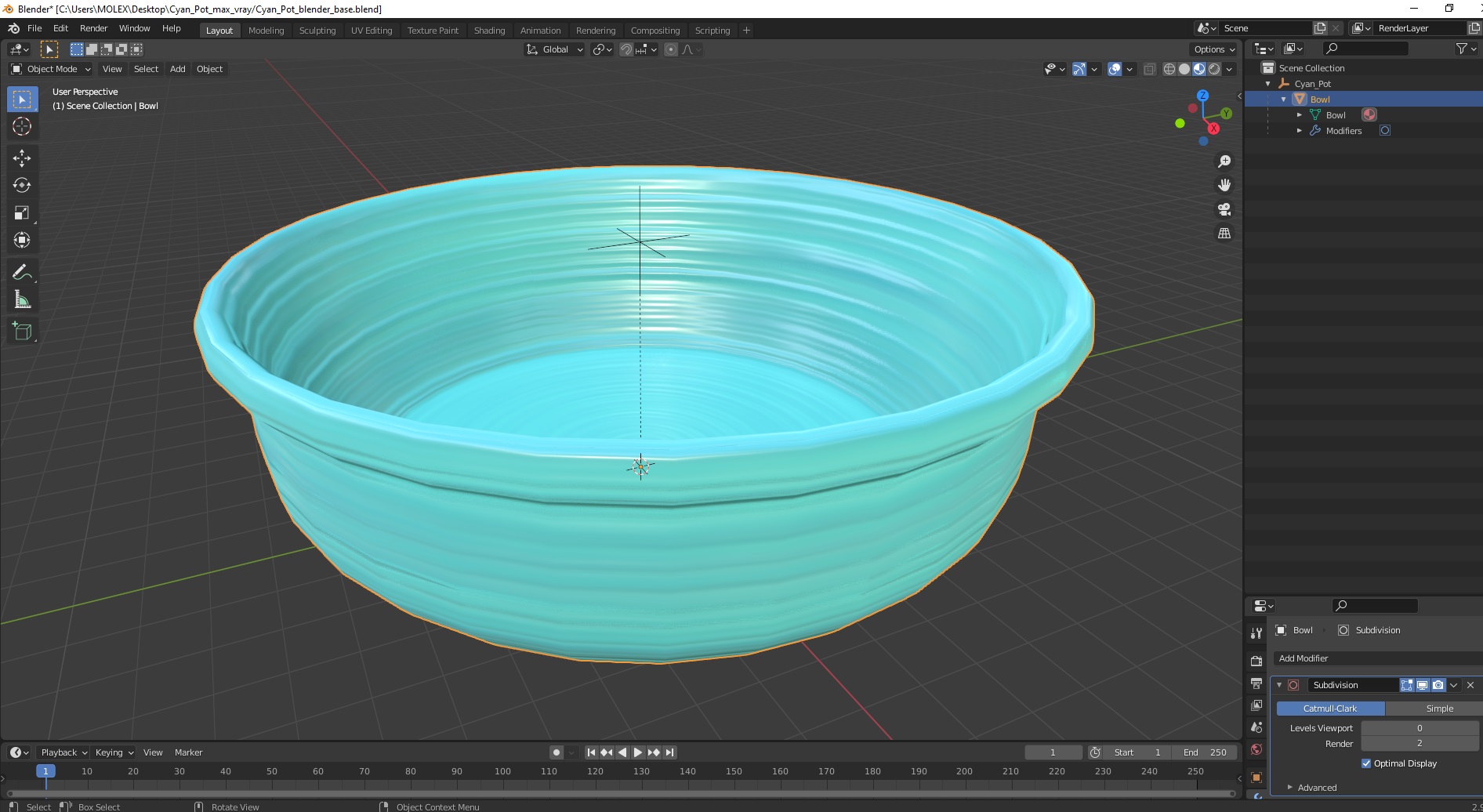
Task: Toggle snapping magnet
Action: point(626,49)
